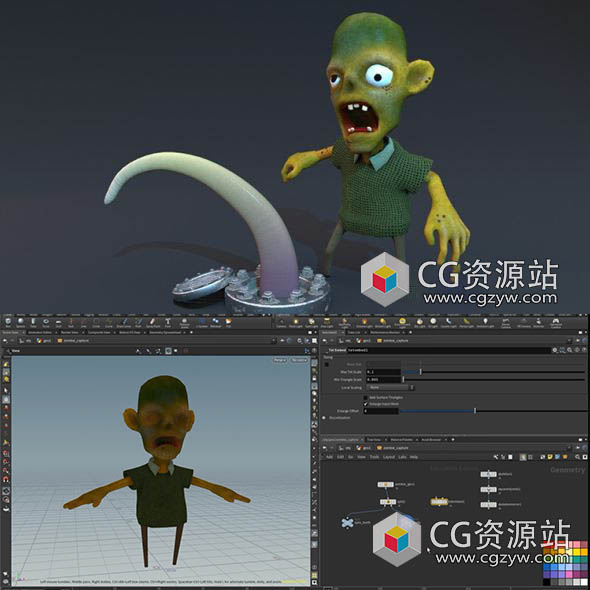Select the File shelf tool

[228, 323]
